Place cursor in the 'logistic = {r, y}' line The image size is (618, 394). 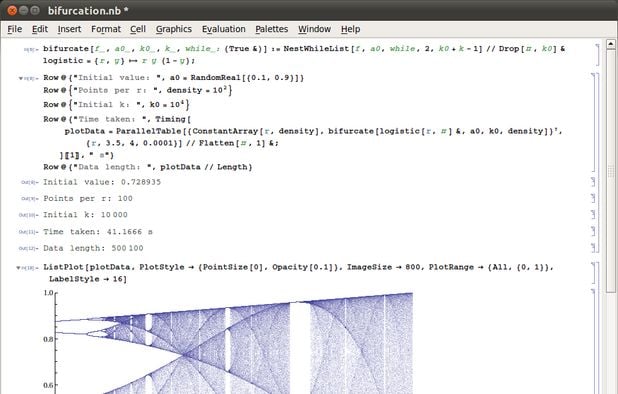pos(119,61)
